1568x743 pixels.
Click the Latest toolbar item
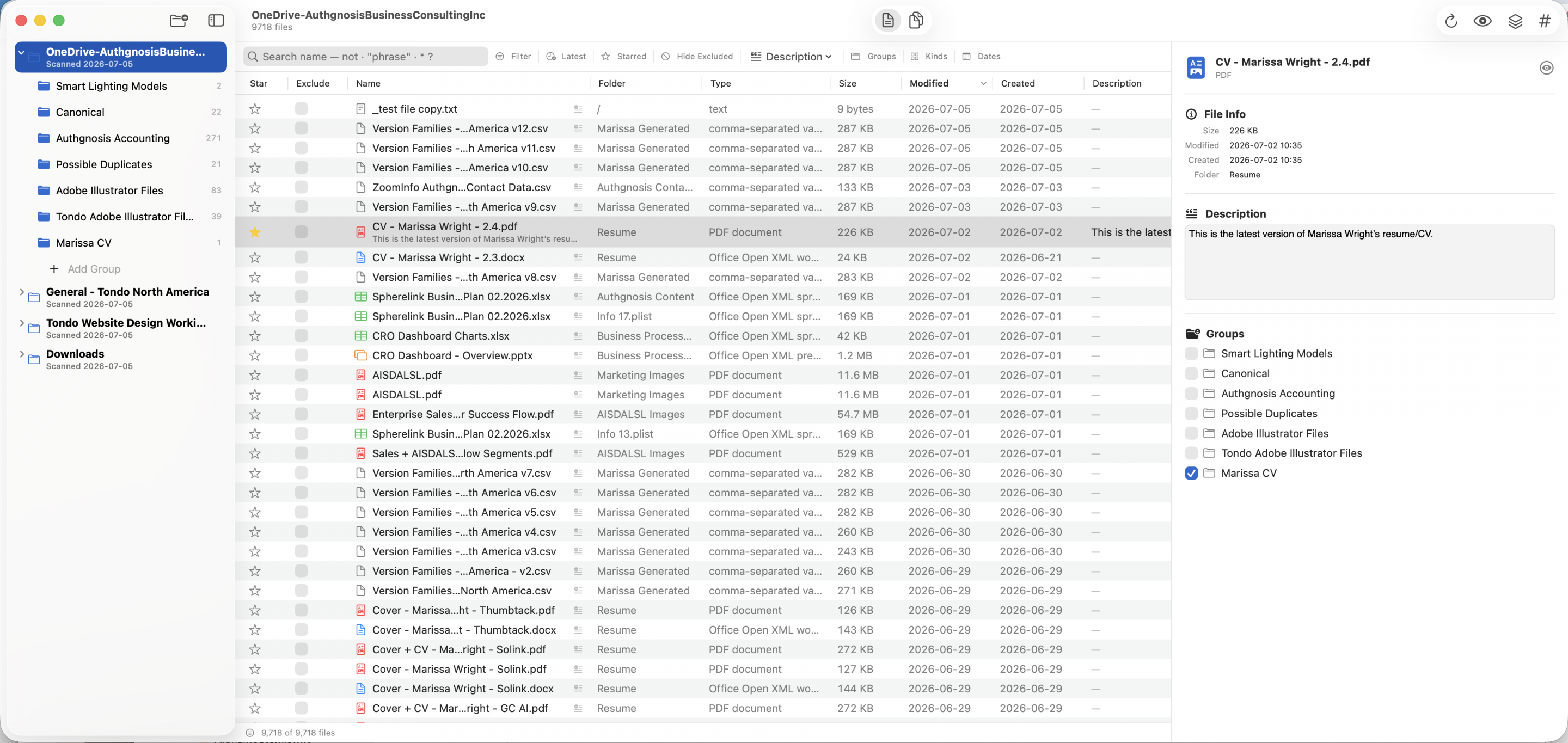566,57
